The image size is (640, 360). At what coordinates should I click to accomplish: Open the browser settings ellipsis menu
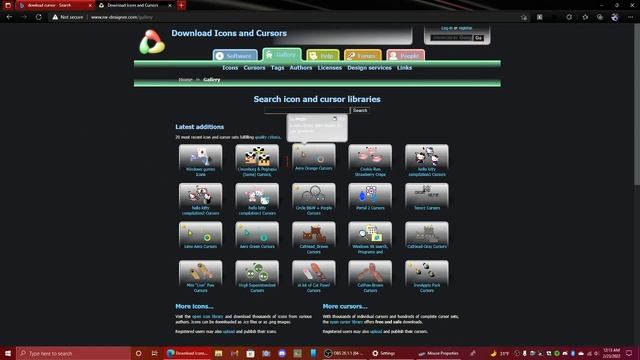click(631, 17)
